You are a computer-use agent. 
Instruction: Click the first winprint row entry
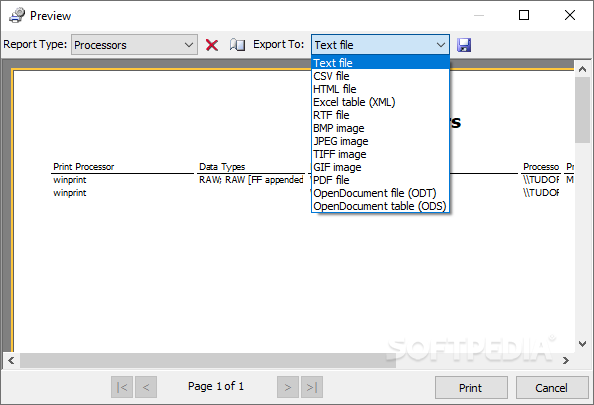pyautogui.click(x=70, y=180)
